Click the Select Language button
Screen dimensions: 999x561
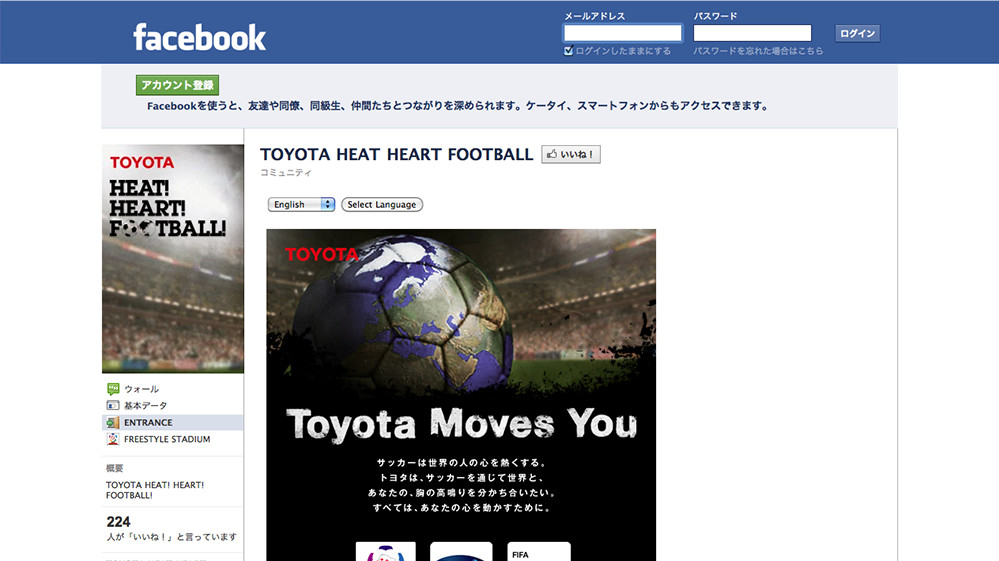click(x=382, y=204)
